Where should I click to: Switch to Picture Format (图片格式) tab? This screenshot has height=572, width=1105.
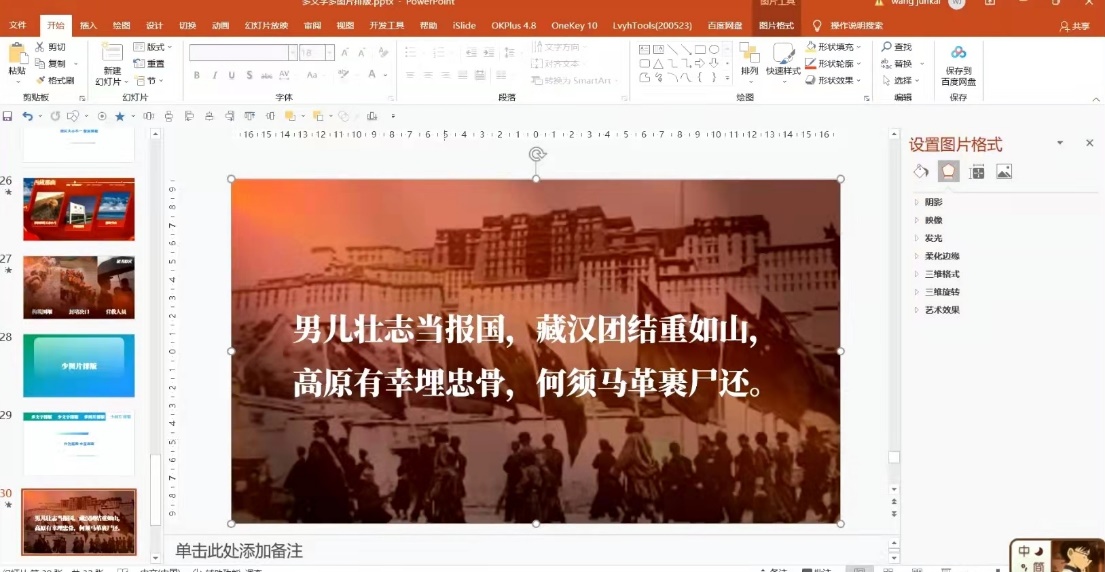pos(776,25)
